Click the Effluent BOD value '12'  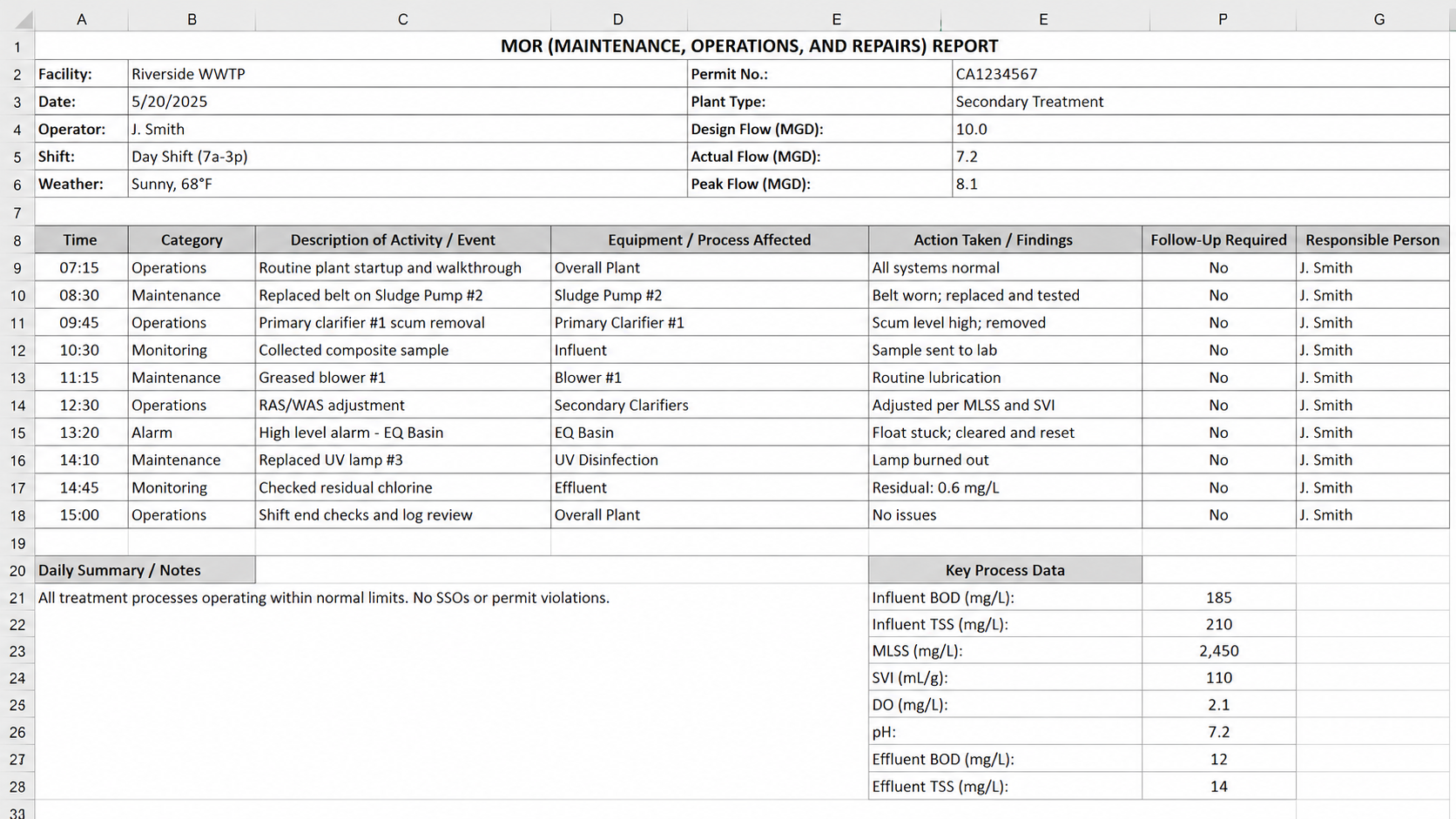click(1218, 759)
